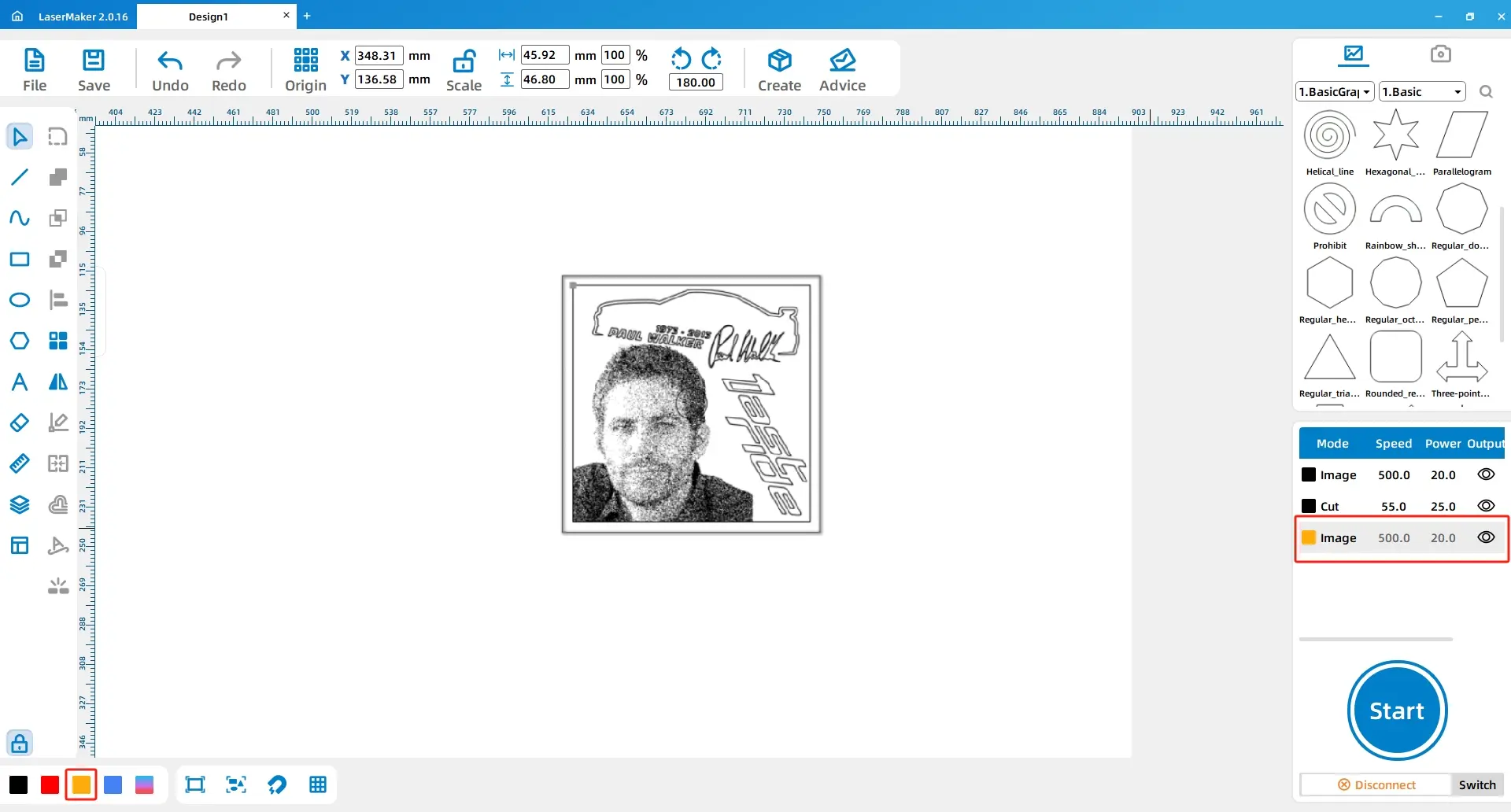Click the Origin grid icon
The width and height of the screenshot is (1511, 812).
305,60
